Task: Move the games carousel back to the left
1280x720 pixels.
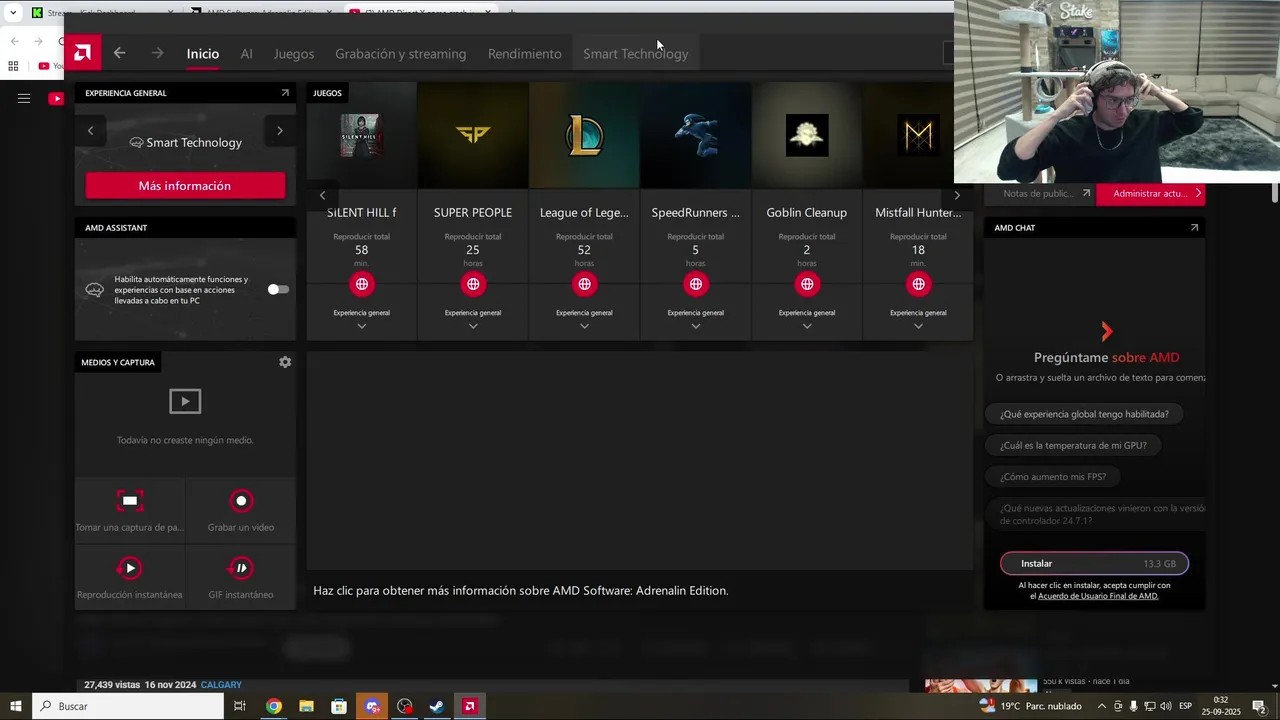Action: pyautogui.click(x=322, y=195)
